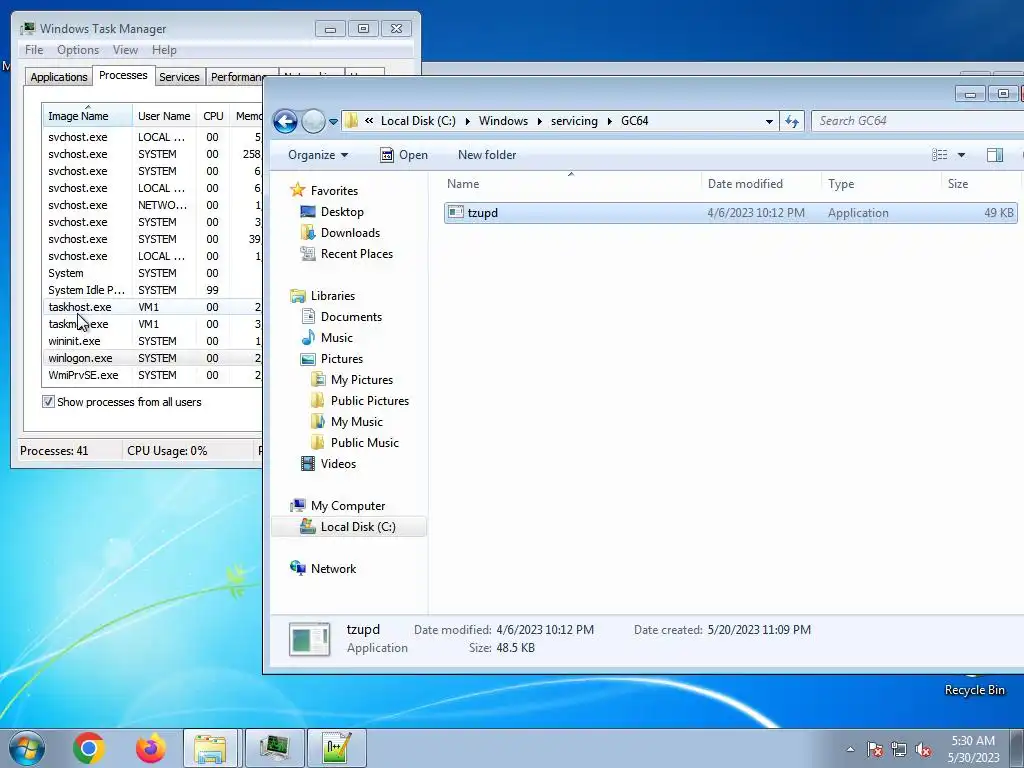The height and width of the screenshot is (768, 1024).
Task: Click servicing in breadcrumb path
Action: (x=574, y=121)
